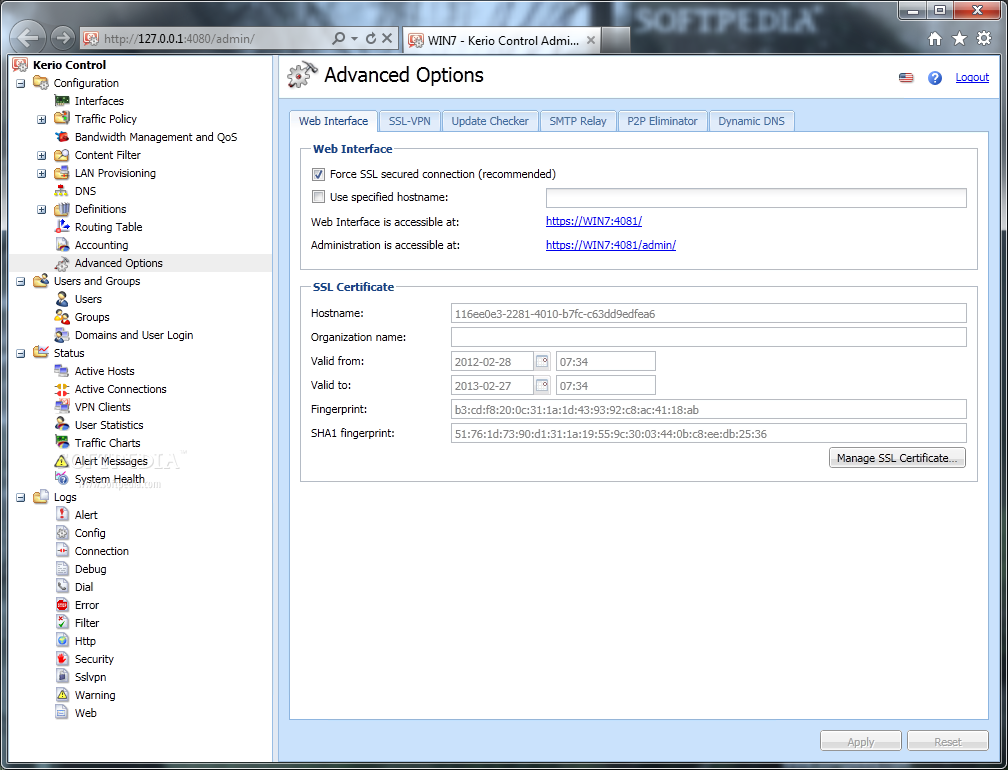Open the Sslvpn log entry

pos(91,677)
